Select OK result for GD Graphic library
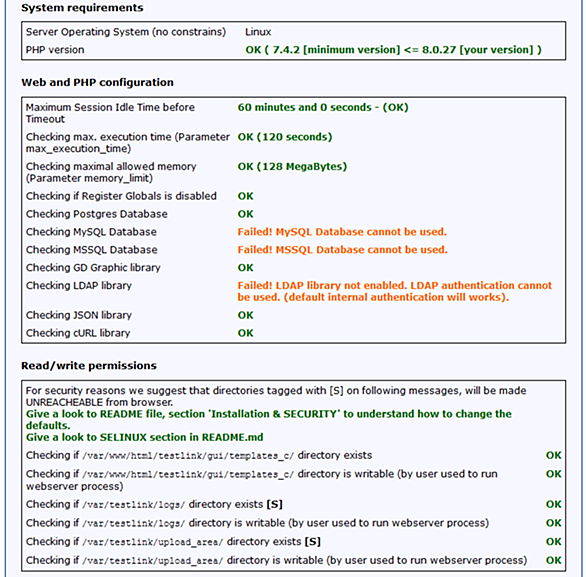Image resolution: width=586 pixels, height=577 pixels. point(246,268)
